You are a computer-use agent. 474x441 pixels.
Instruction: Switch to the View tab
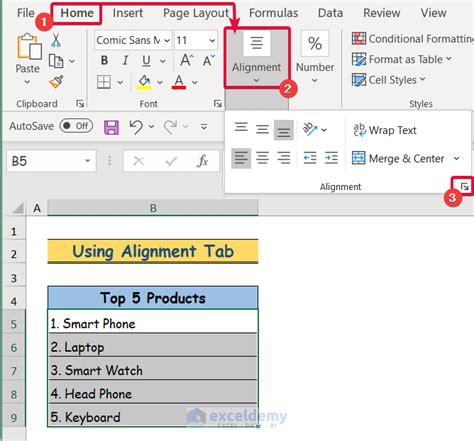coord(433,13)
